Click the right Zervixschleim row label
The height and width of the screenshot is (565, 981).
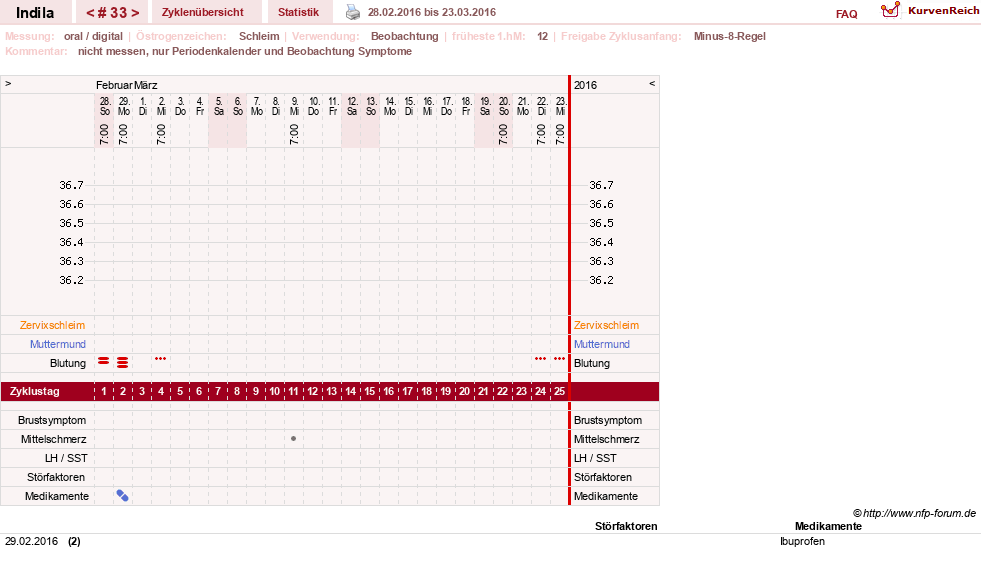pos(606,325)
